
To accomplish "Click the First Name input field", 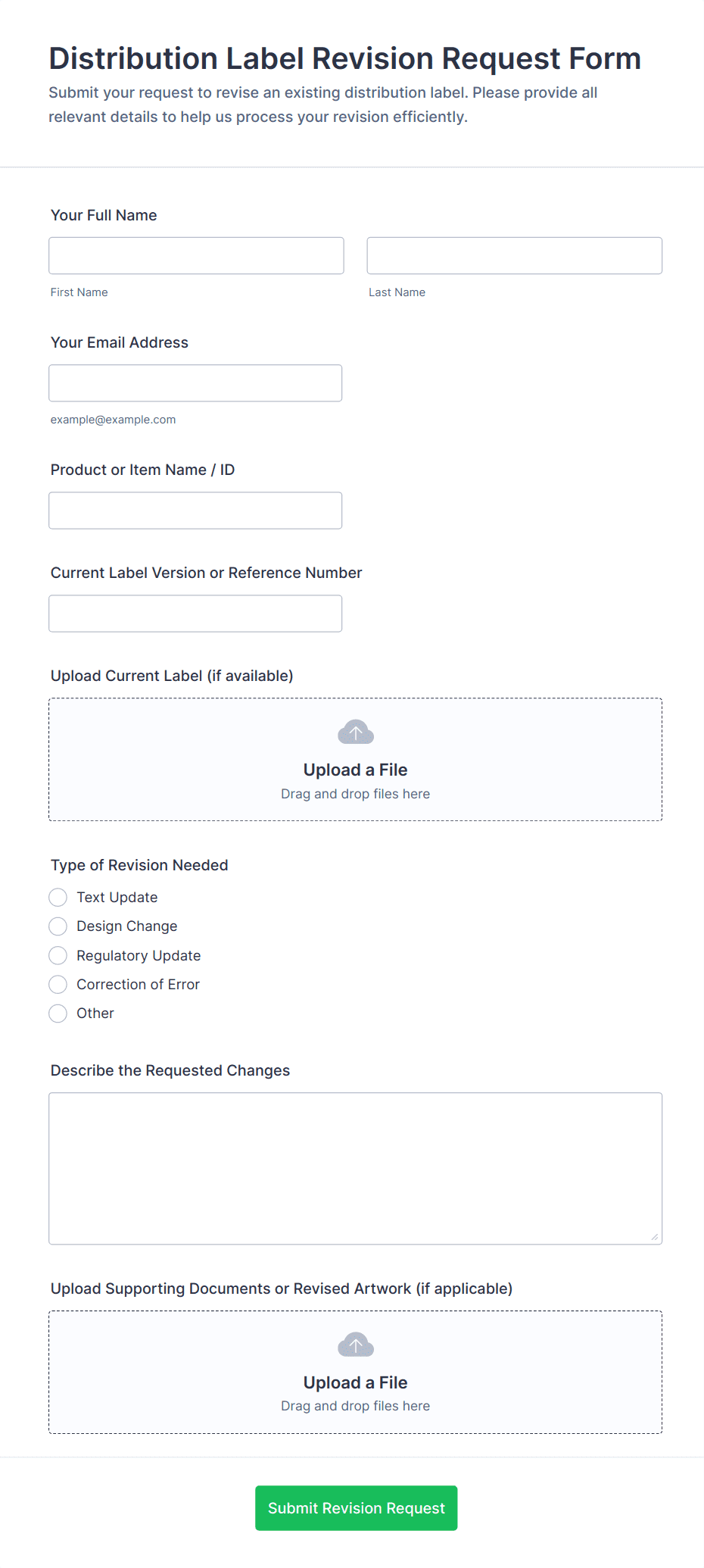I will tap(196, 256).
